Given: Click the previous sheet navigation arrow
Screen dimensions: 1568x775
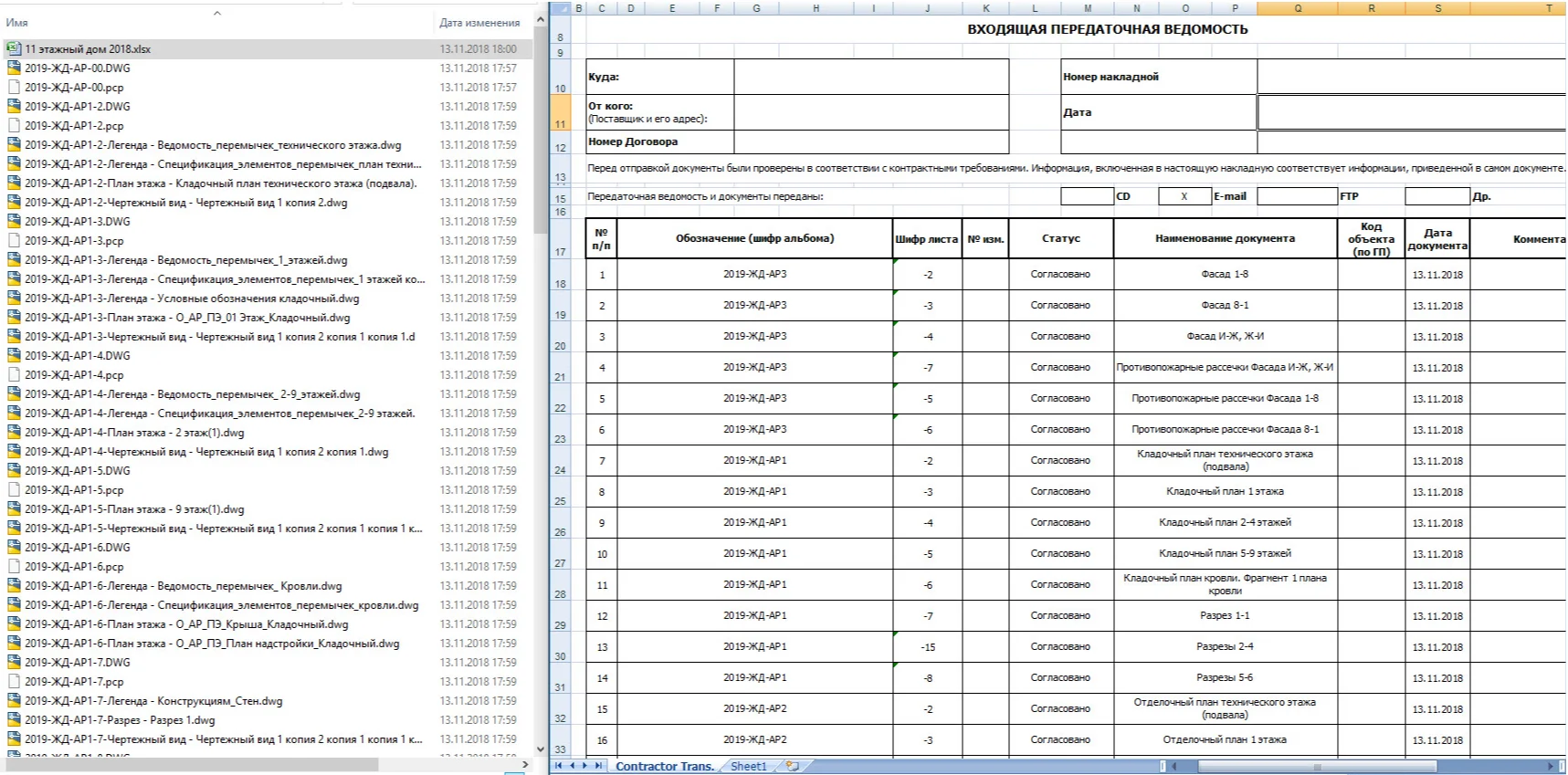Looking at the screenshot, I should 573,766.
